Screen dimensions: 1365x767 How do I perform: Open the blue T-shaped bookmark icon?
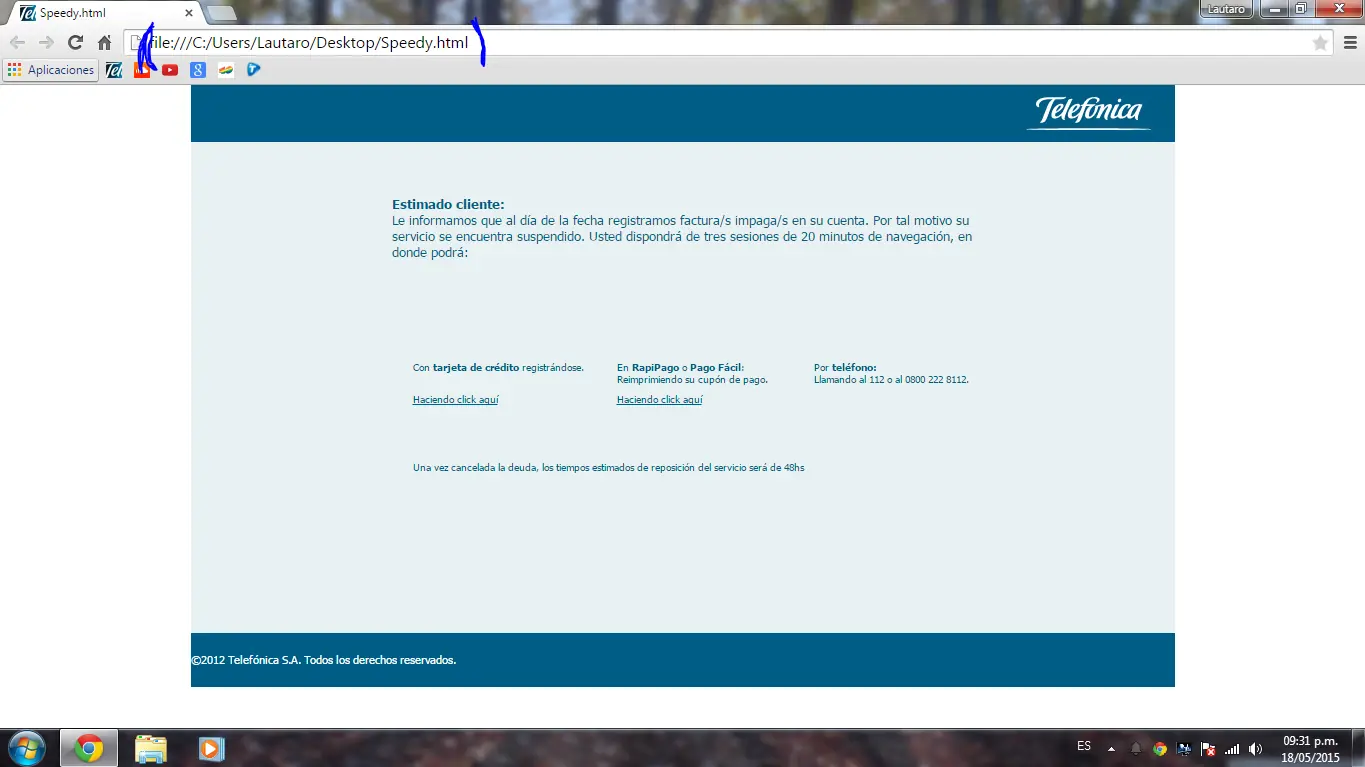point(254,70)
